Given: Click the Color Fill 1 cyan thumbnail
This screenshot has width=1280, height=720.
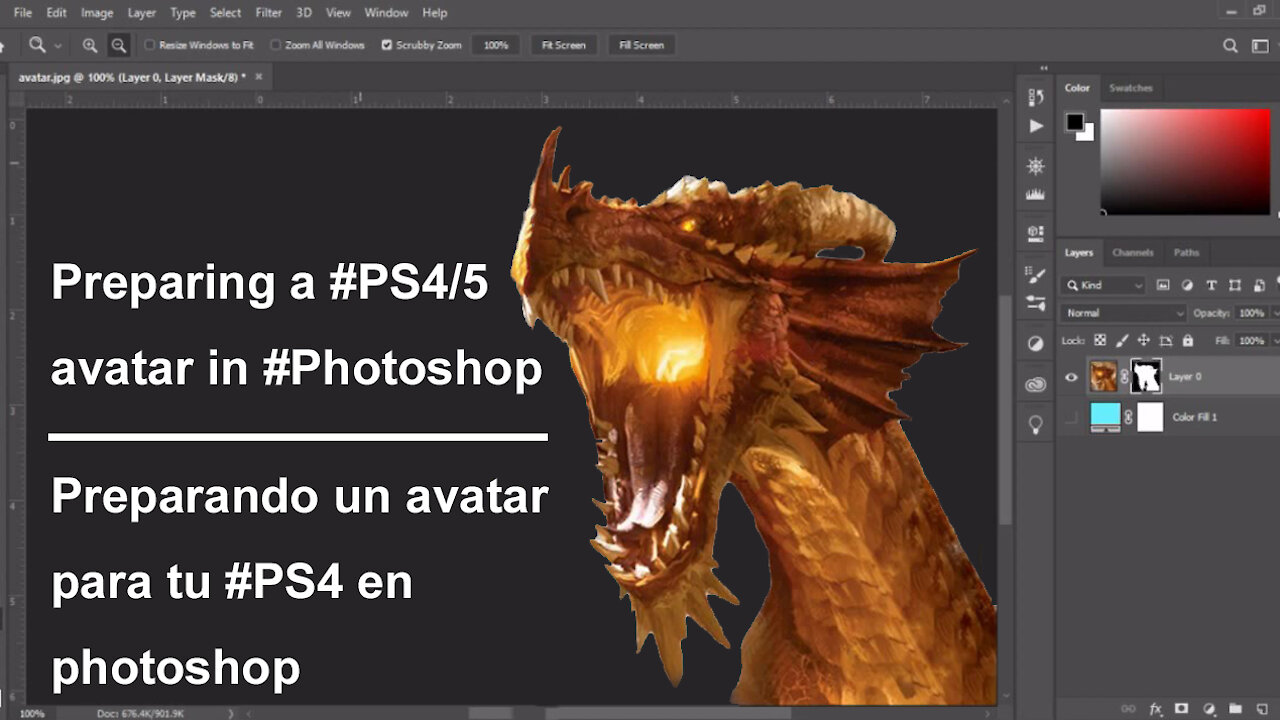Looking at the screenshot, I should click(1105, 417).
